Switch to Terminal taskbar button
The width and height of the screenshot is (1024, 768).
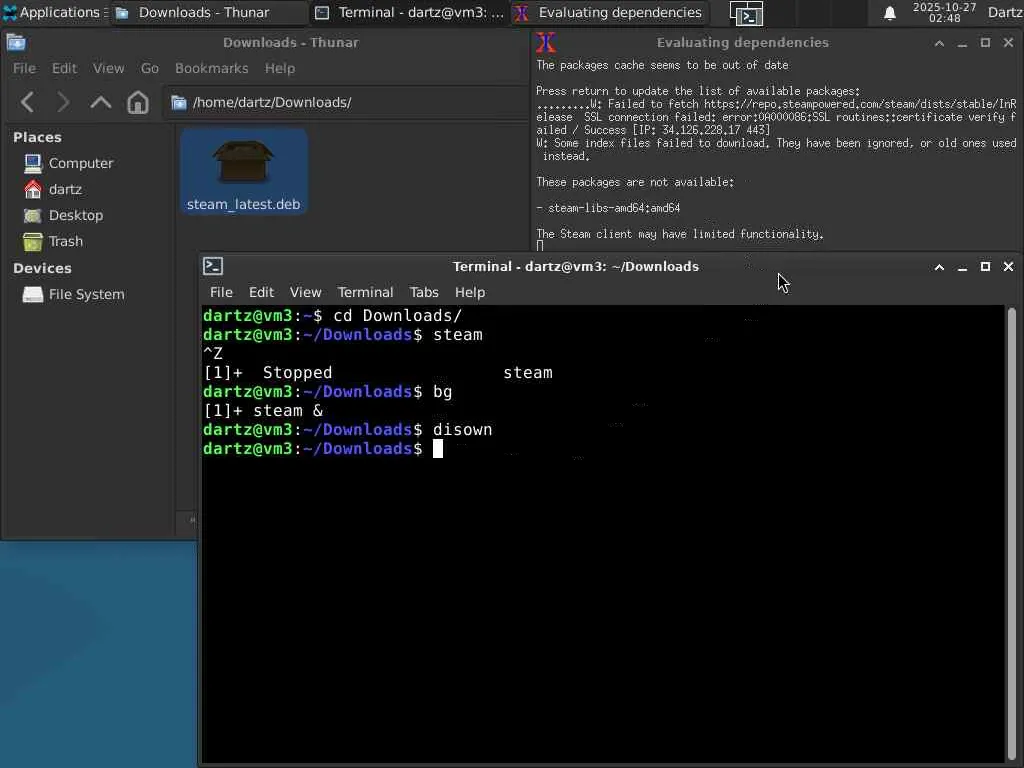click(x=409, y=12)
